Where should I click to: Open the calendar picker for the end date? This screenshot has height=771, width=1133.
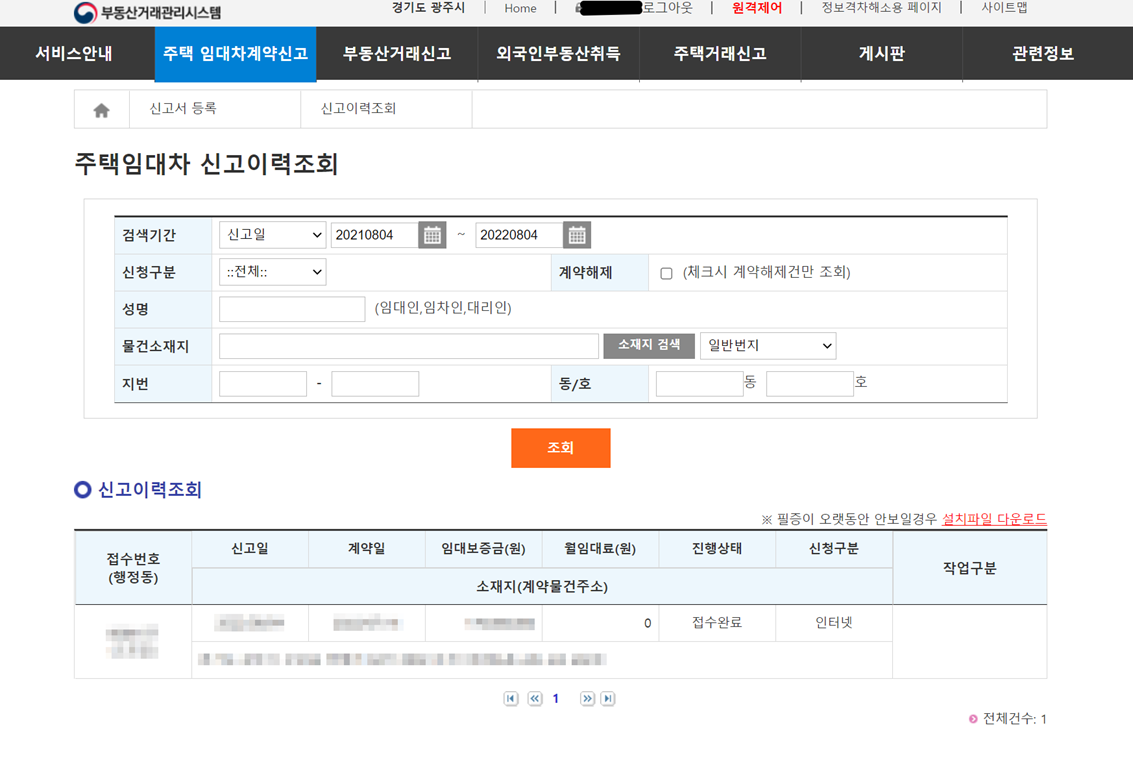[577, 234]
